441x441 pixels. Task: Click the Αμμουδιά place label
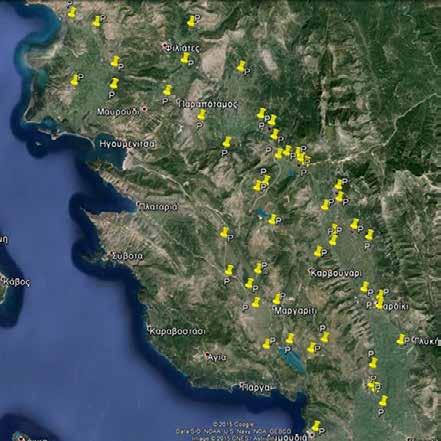tap(288, 437)
